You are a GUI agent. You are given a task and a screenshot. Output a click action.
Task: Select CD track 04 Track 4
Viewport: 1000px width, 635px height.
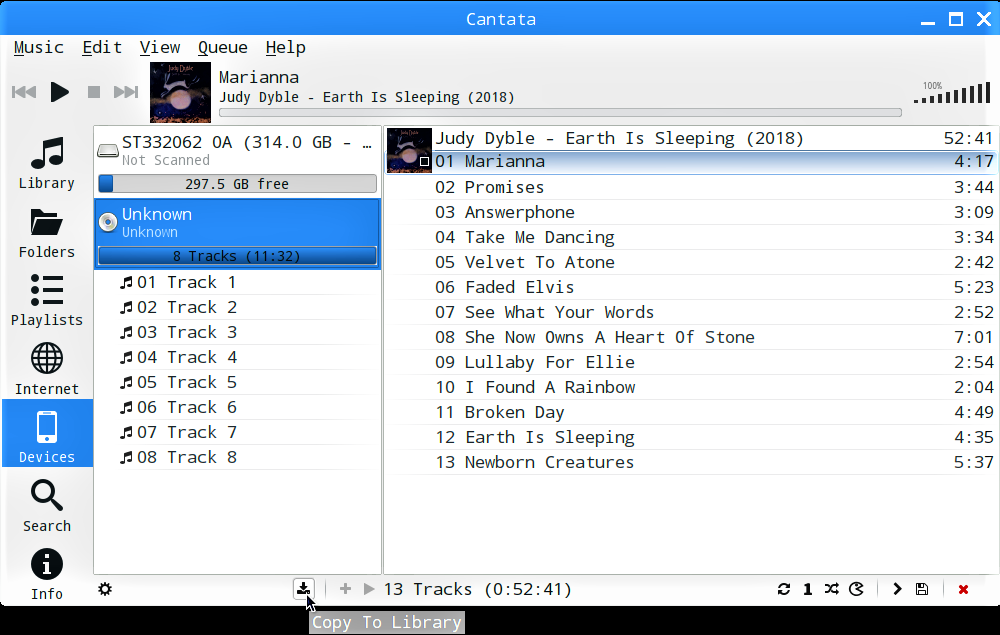237,357
